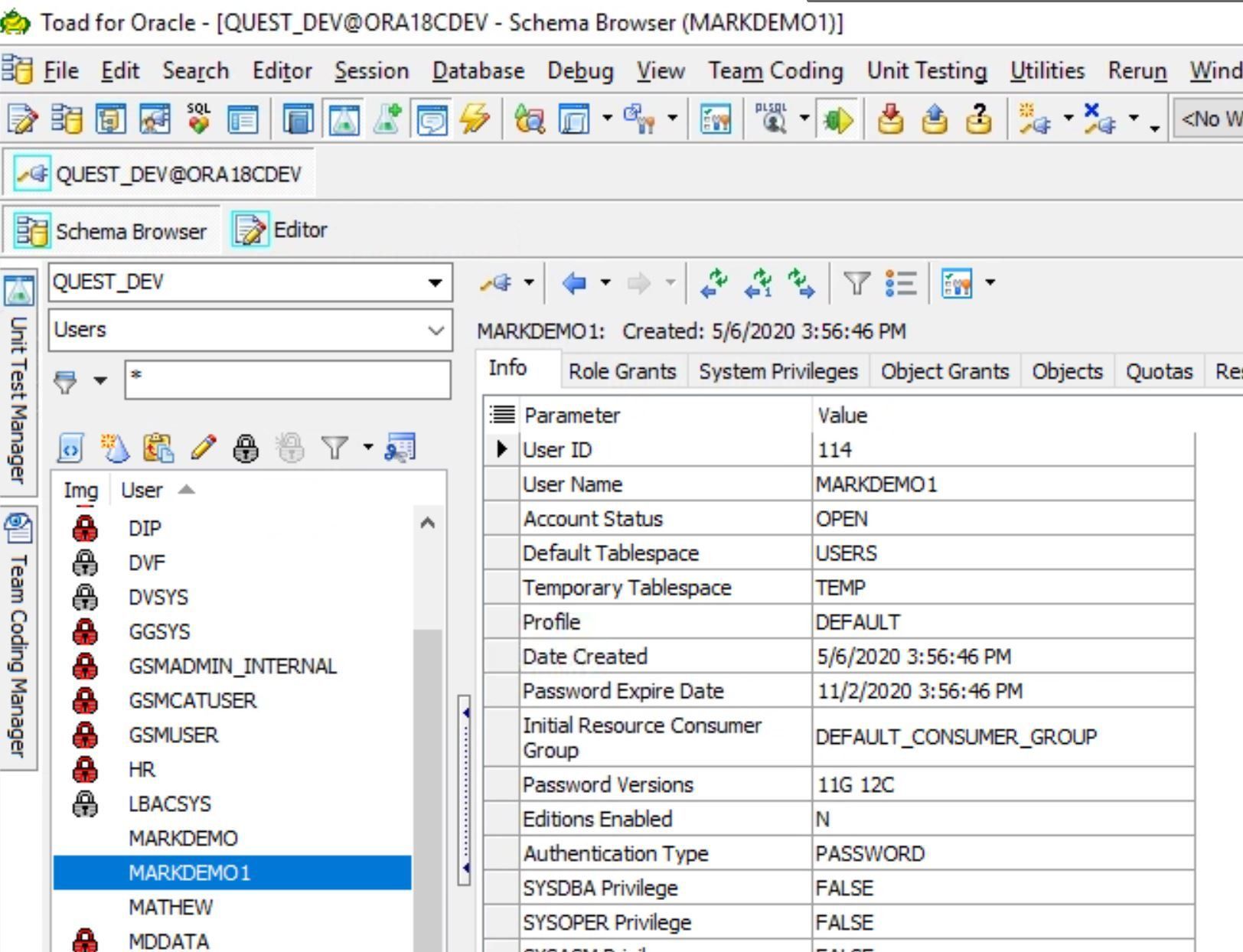Open the Editor window from main toolbar
Screen dimensions: 1243x952
coord(22,119)
